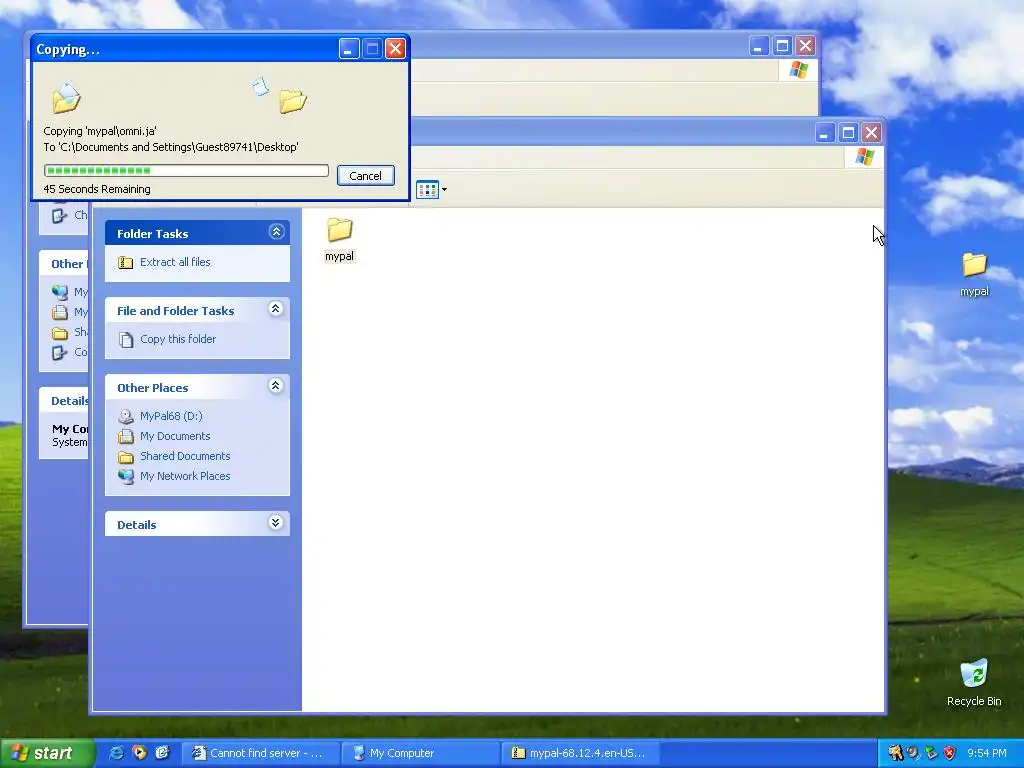
Task: Go to My Documents in Other Places
Action: [x=175, y=436]
